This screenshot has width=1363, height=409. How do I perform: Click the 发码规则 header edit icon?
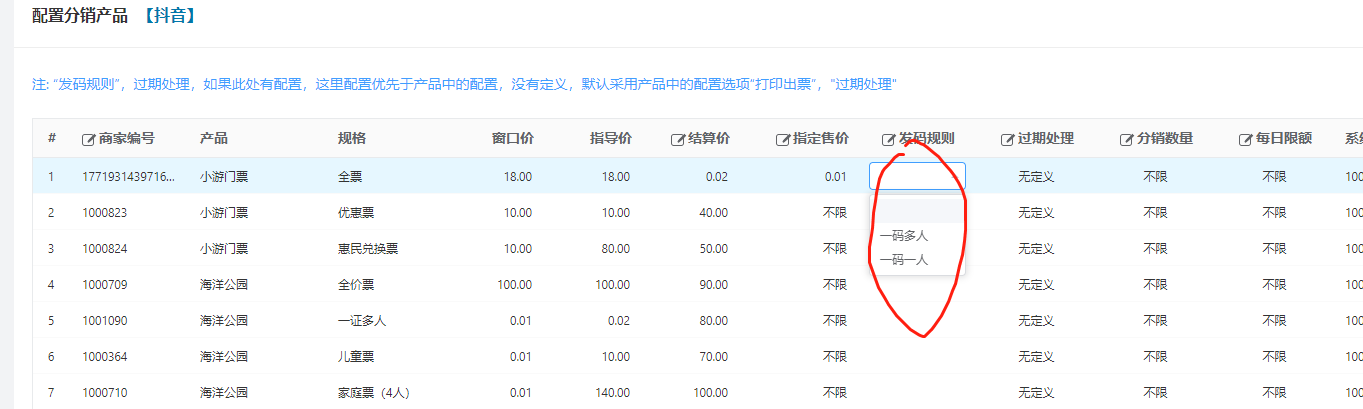click(888, 139)
